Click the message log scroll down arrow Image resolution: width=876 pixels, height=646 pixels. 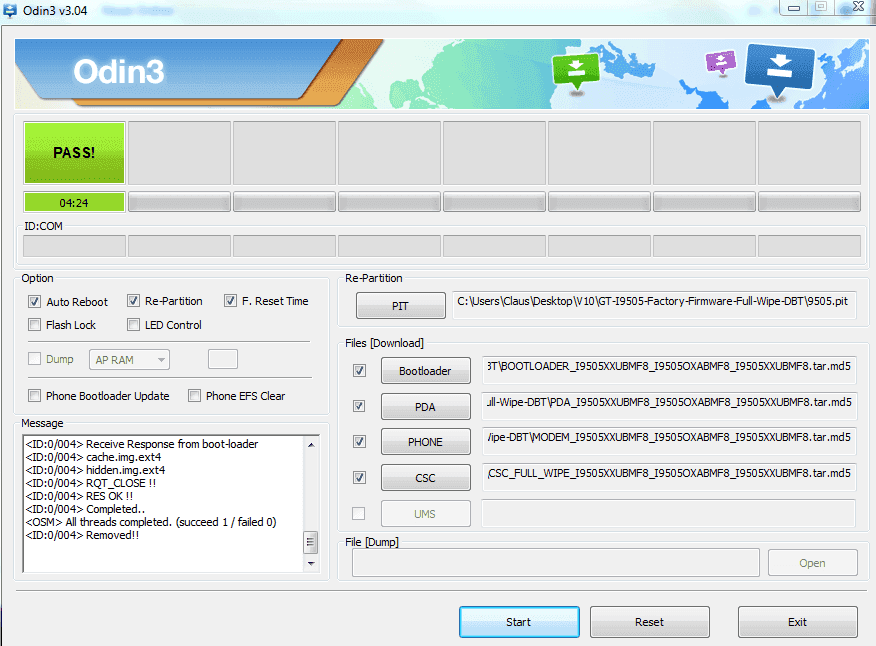[x=311, y=563]
